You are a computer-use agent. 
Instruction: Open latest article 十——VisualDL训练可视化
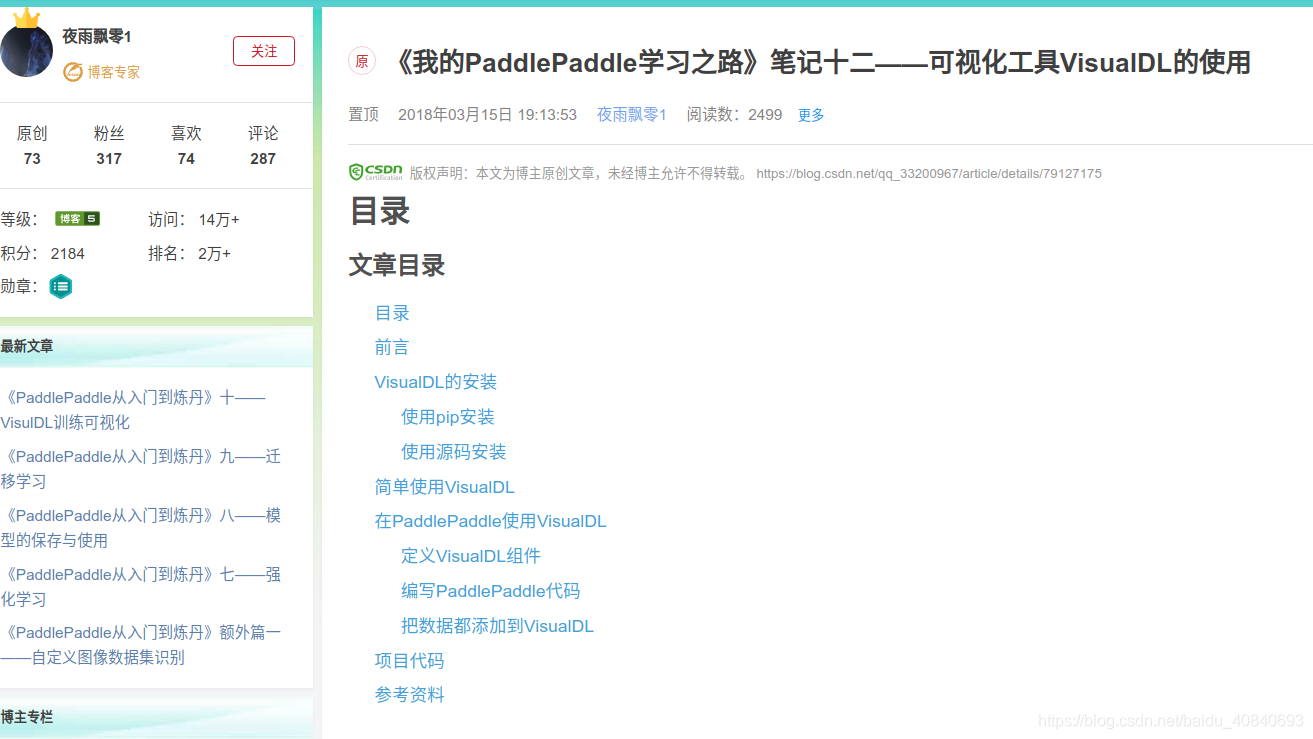tap(133, 410)
